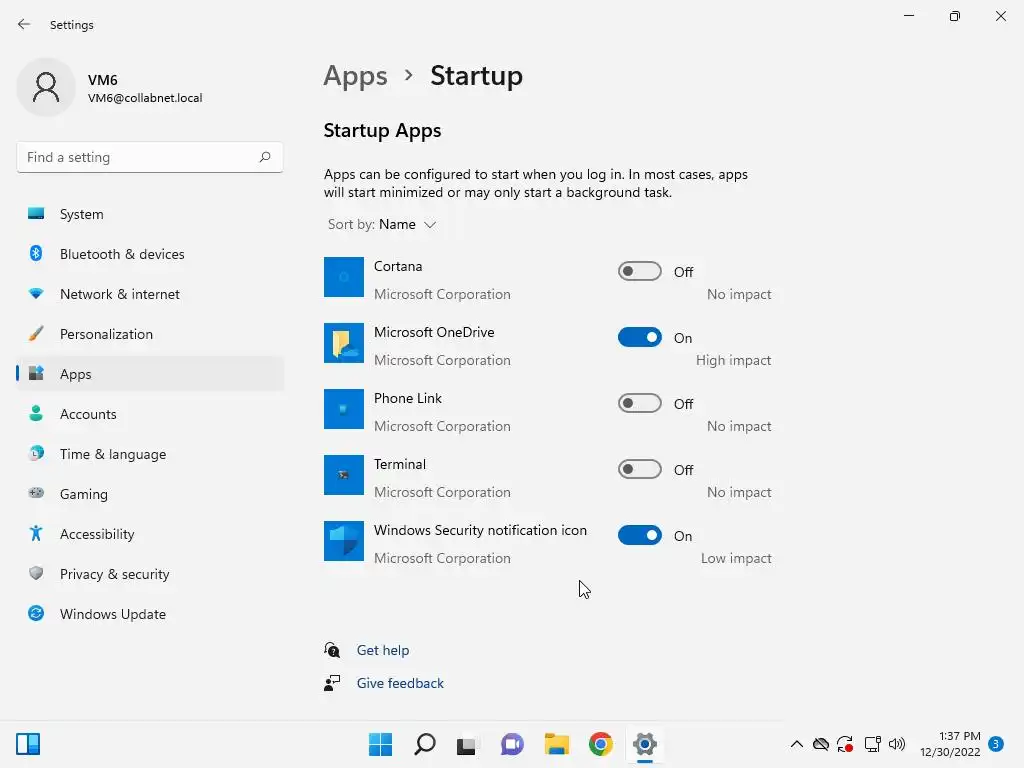Open the Sort by Name dropdown
Viewport: 1024px width, 768px height.
click(382, 224)
